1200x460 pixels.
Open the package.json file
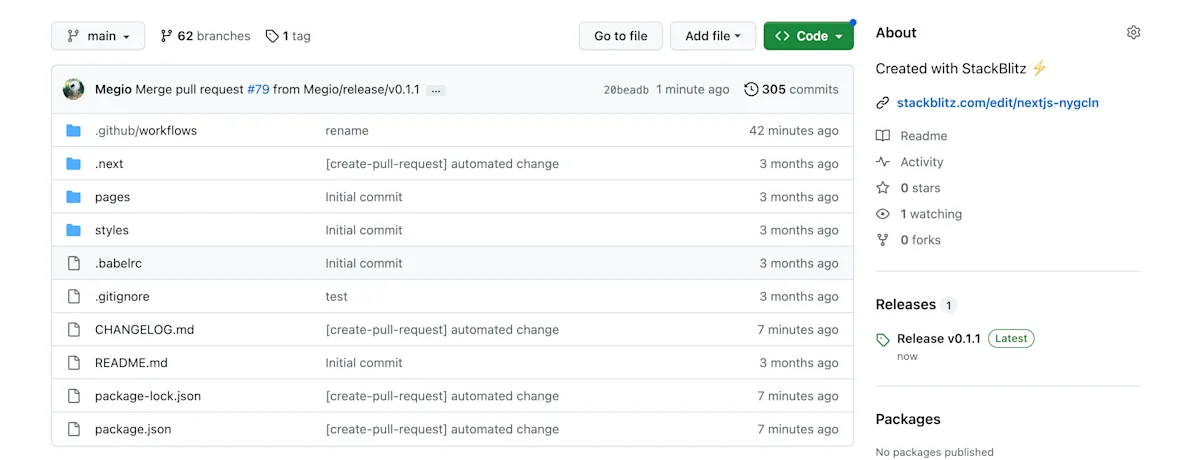[133, 429]
